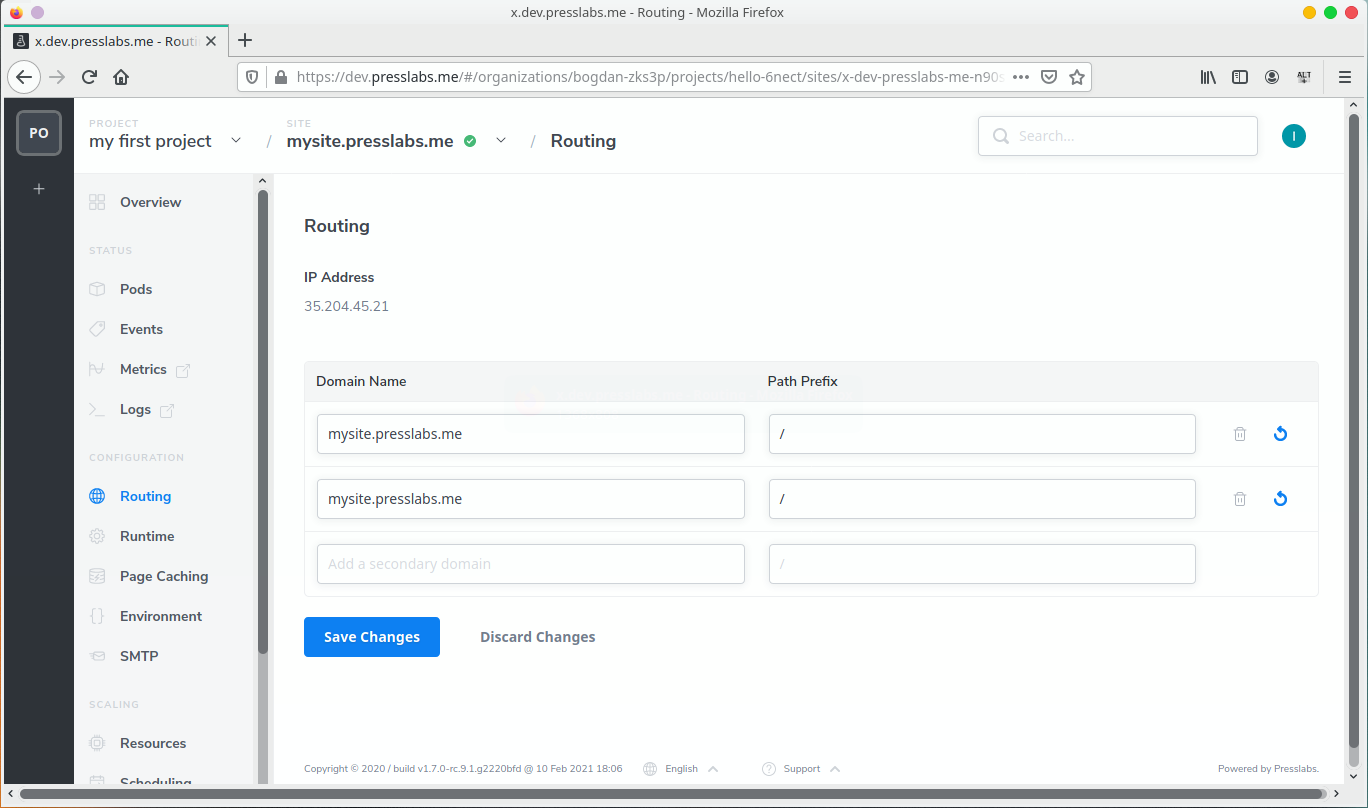Click the green site status checkmark
The width and height of the screenshot is (1368, 808).
coord(470,141)
